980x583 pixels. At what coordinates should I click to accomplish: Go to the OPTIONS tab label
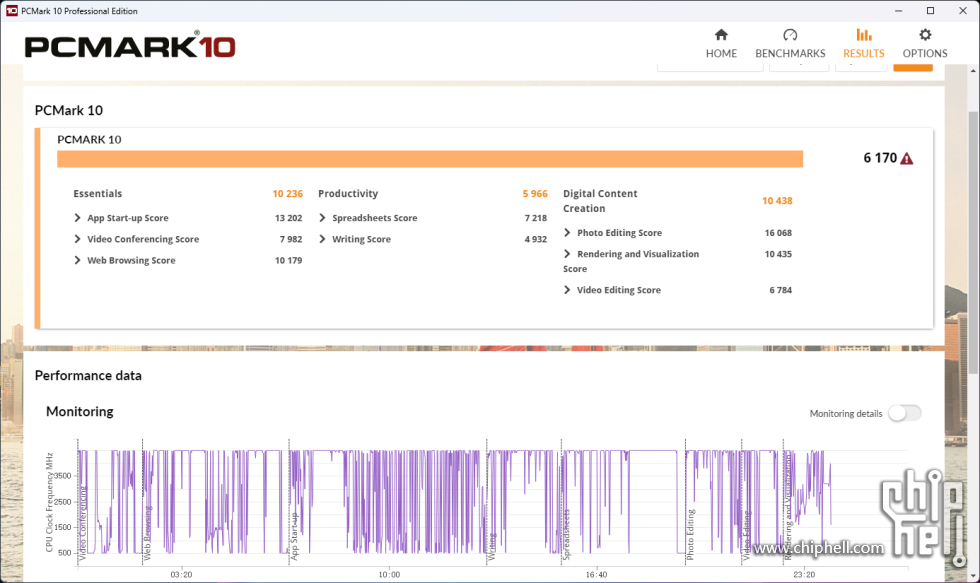(x=925, y=54)
